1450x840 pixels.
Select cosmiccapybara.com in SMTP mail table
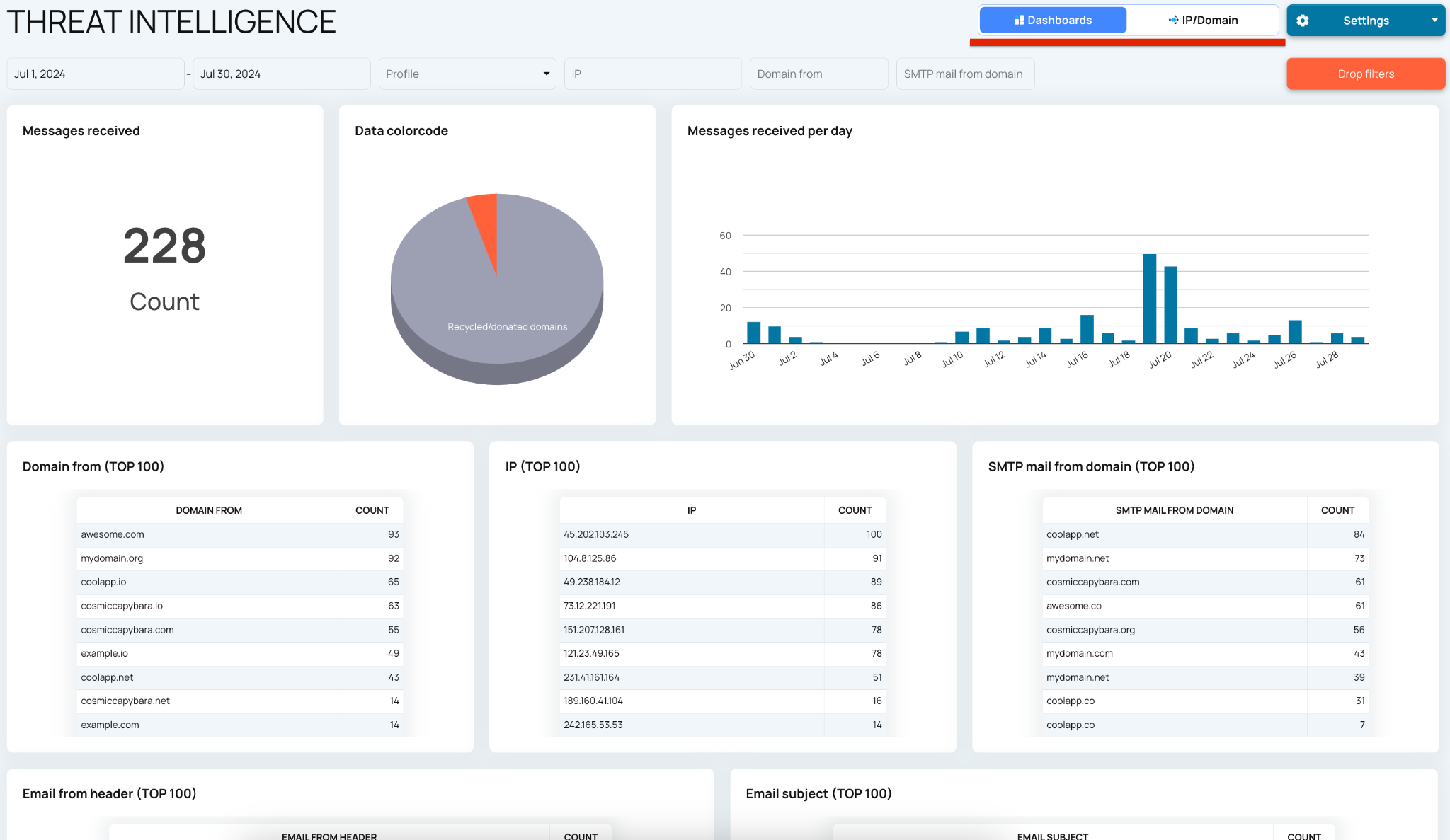tap(1206, 582)
